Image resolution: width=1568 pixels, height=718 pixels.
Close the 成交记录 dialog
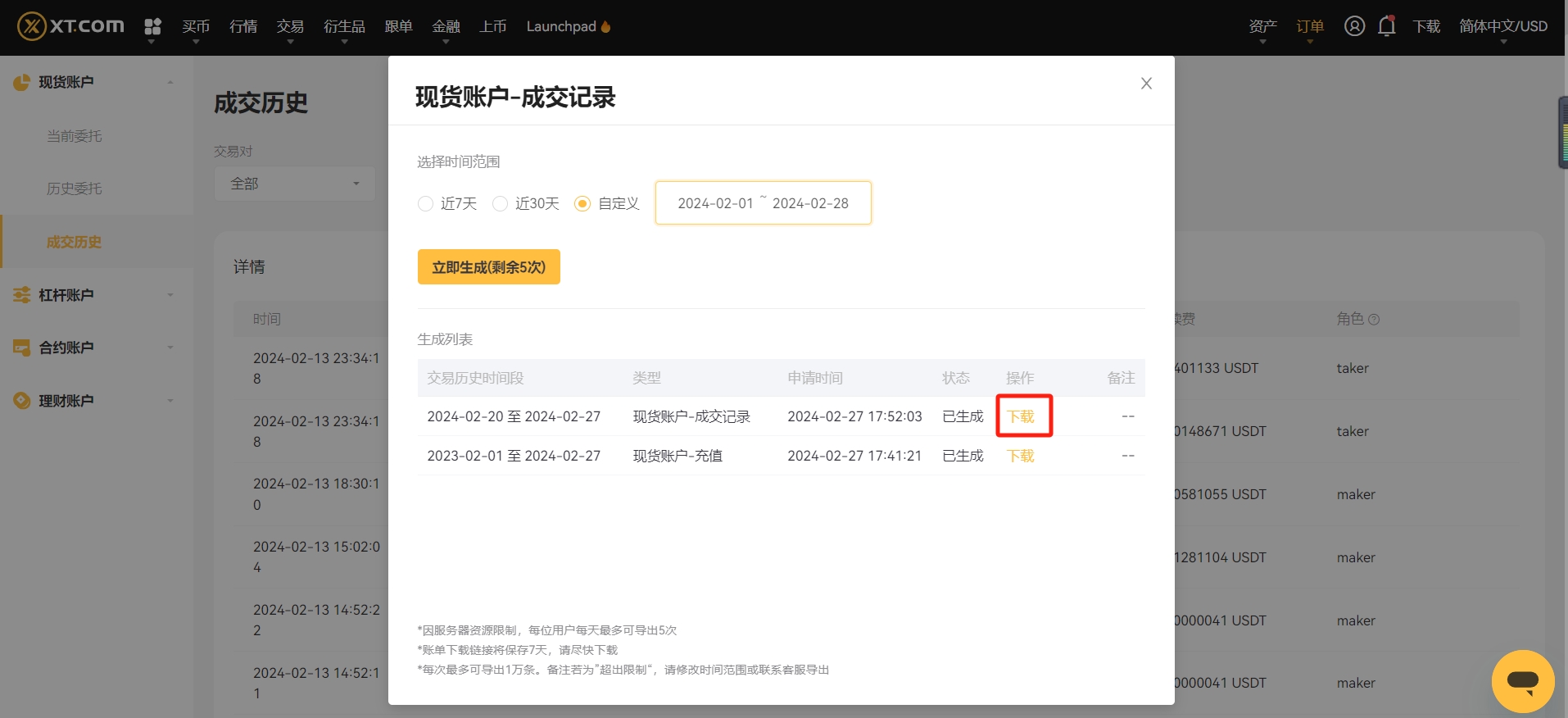click(x=1146, y=84)
